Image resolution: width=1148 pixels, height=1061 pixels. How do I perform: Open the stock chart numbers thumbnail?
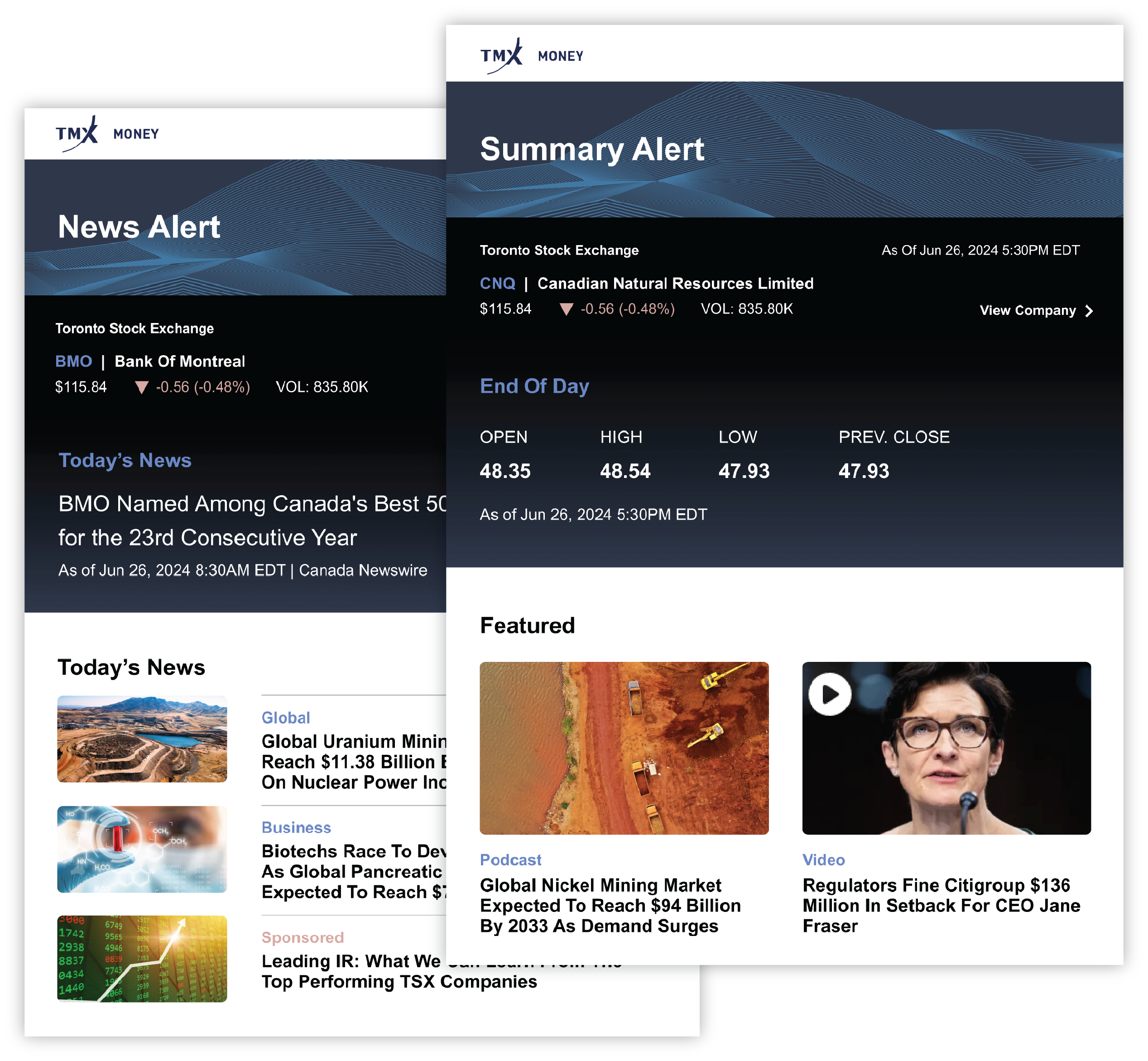142,959
